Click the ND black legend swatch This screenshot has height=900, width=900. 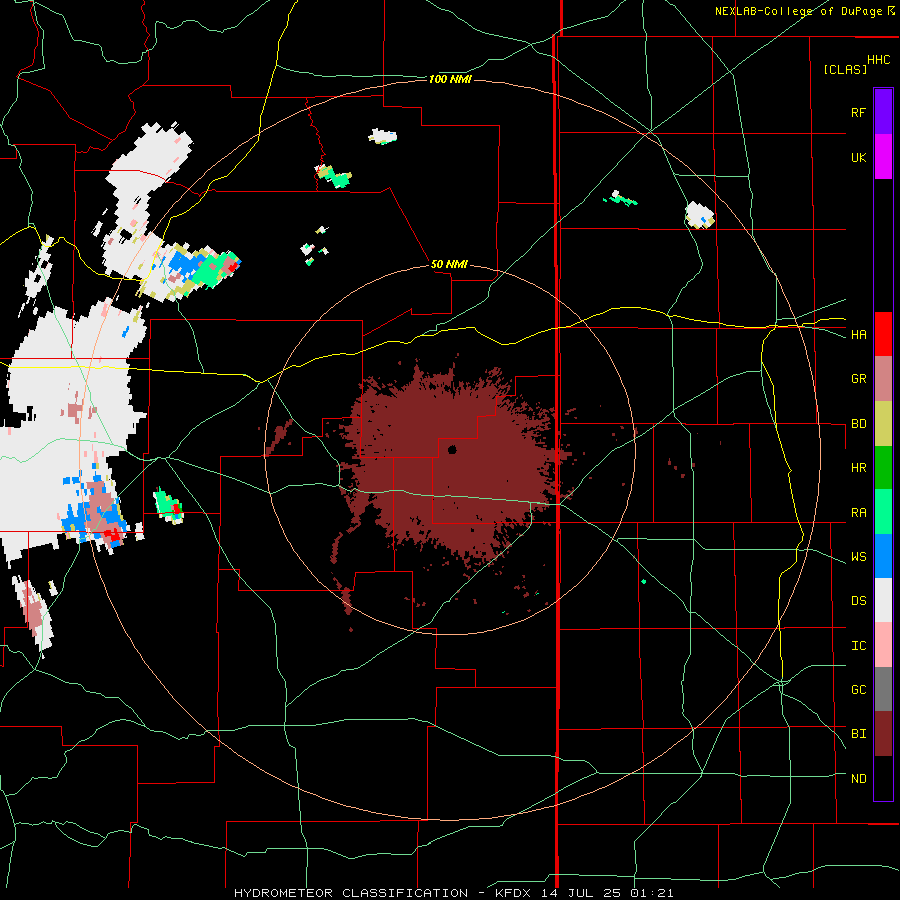coord(883,778)
